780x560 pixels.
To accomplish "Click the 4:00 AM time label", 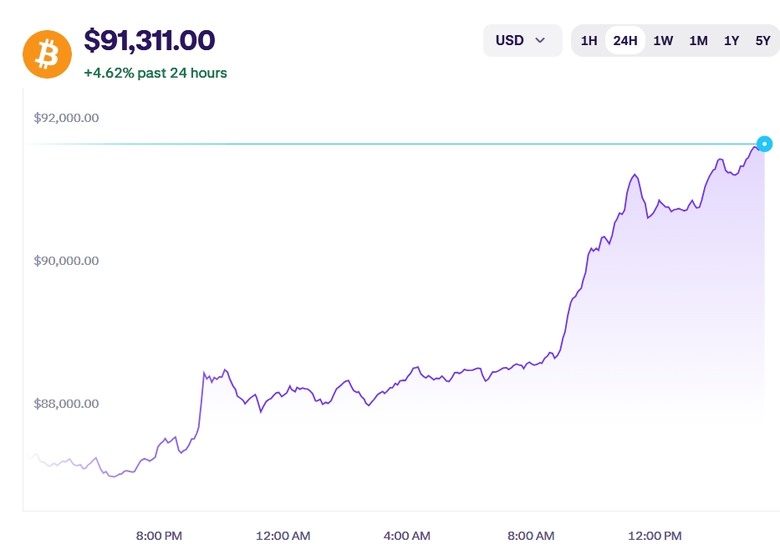I will tap(407, 536).
